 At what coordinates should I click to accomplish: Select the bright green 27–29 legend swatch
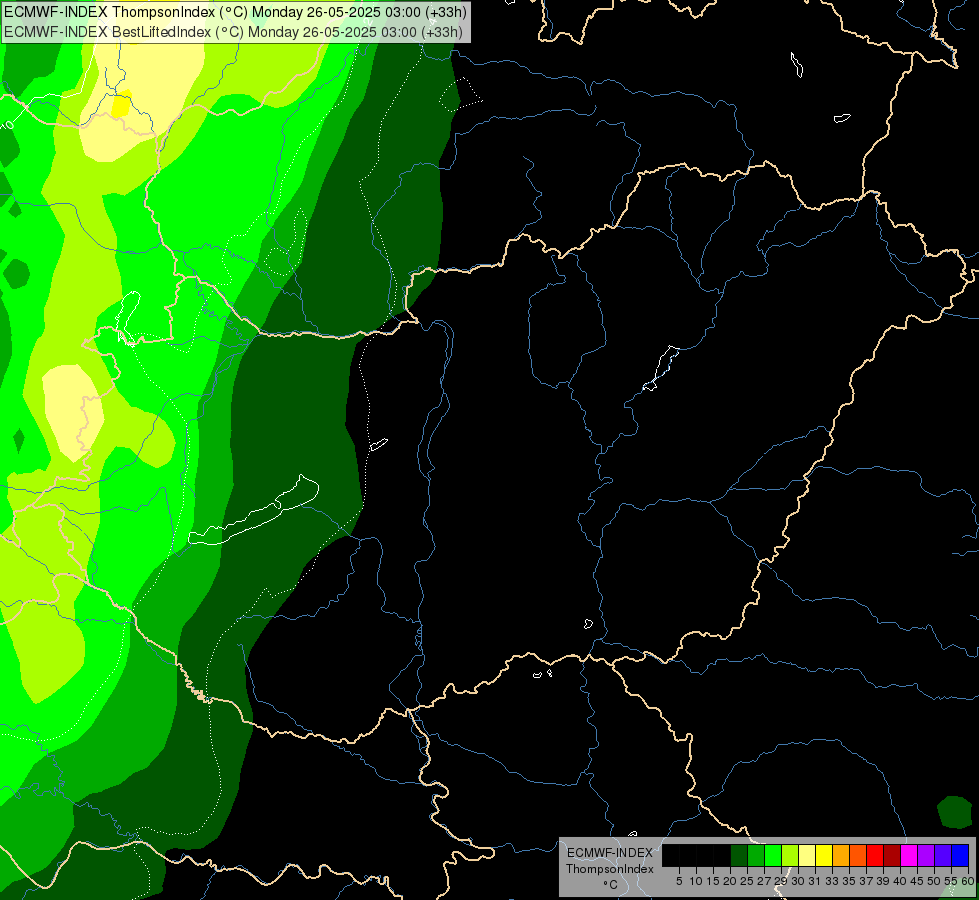(x=773, y=856)
